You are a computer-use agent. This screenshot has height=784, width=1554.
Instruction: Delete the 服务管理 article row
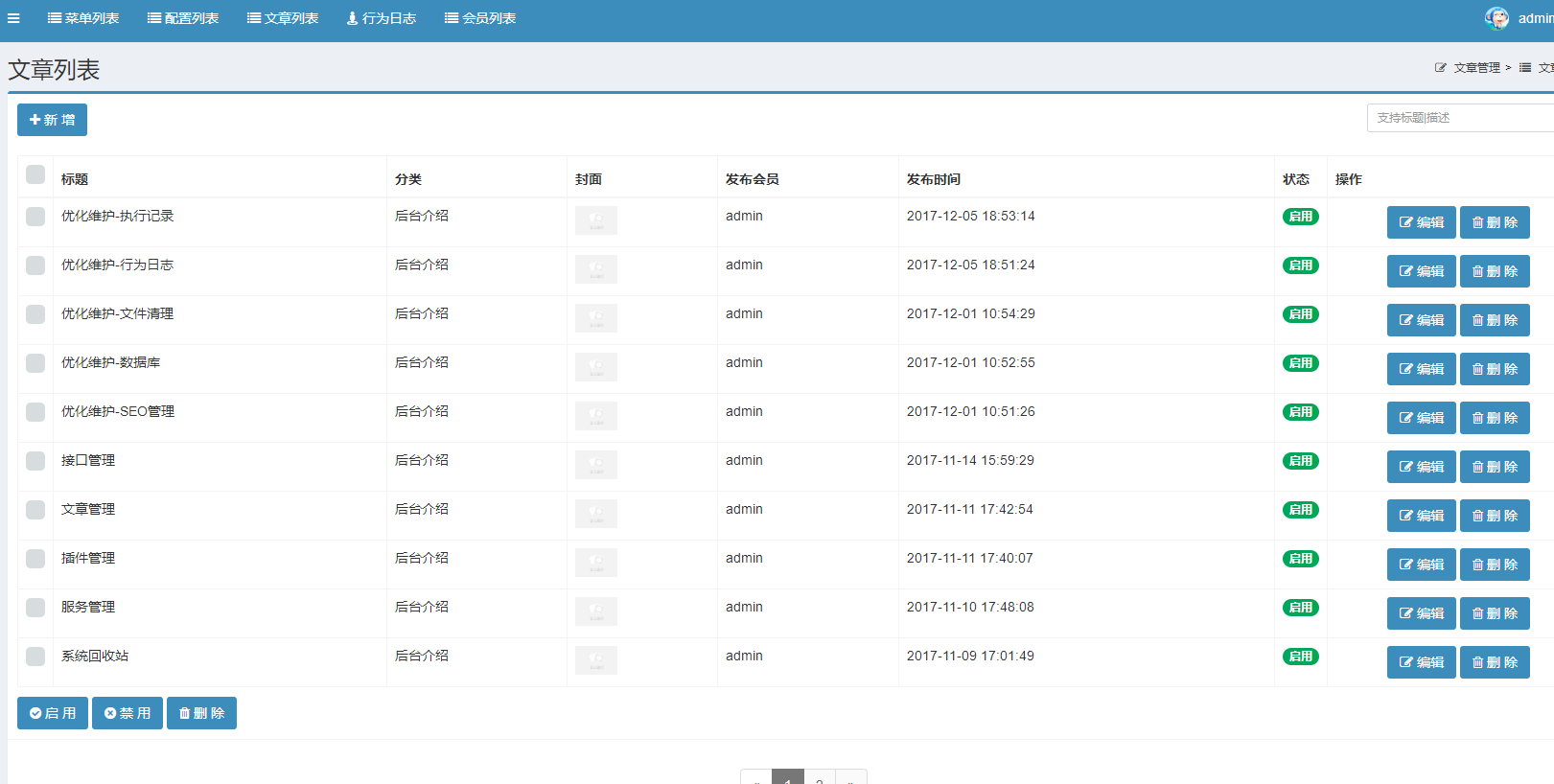[x=1495, y=613]
